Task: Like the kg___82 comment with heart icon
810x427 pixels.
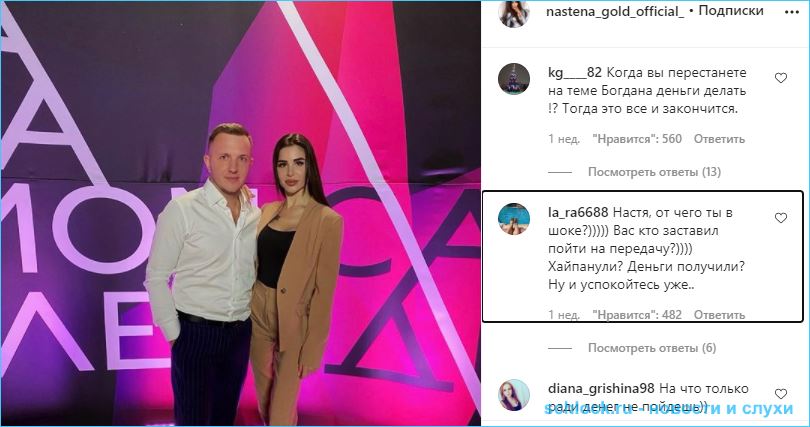Action: pos(781,78)
